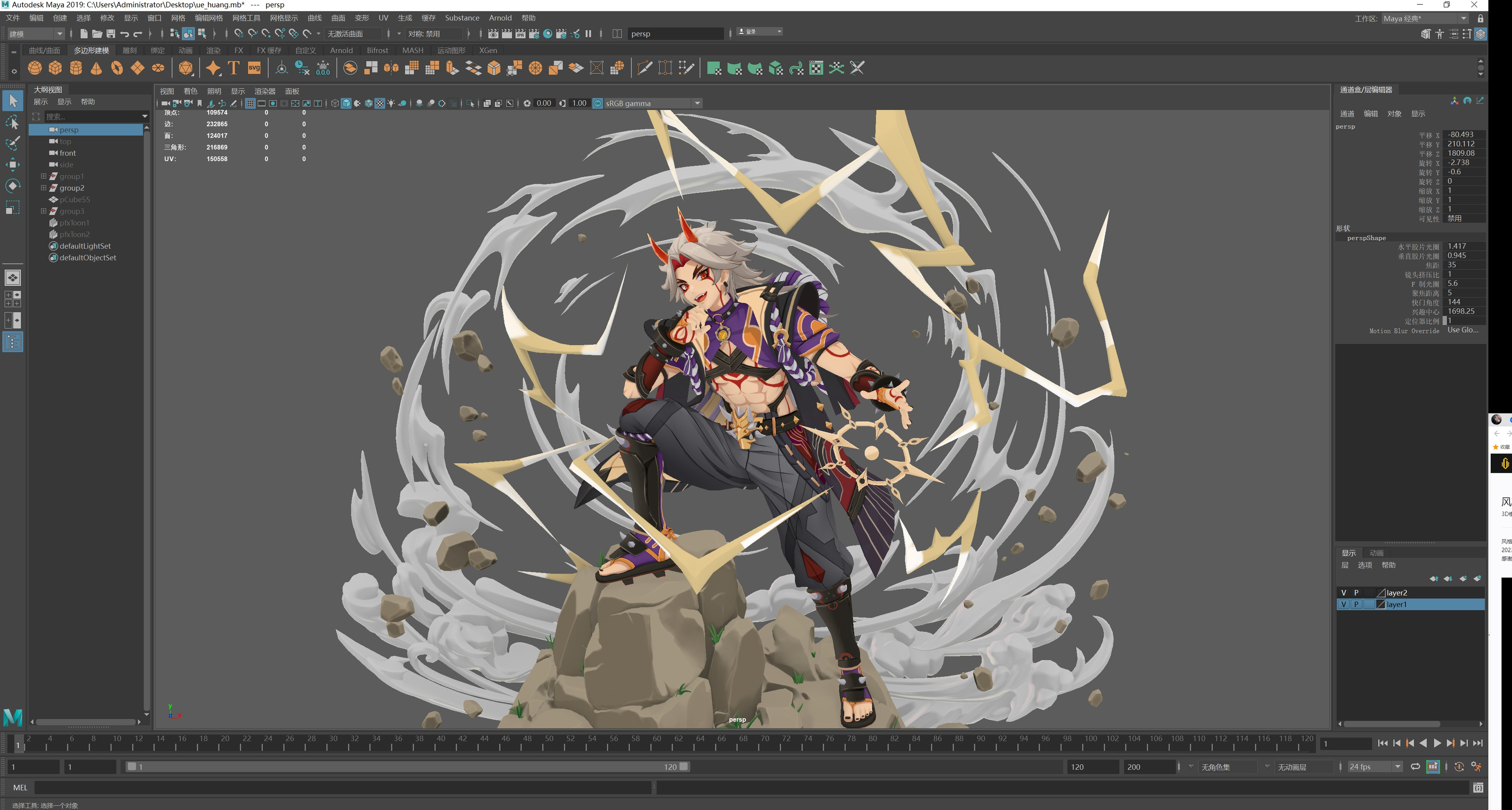Click the SVG import shelf icon

(254, 68)
